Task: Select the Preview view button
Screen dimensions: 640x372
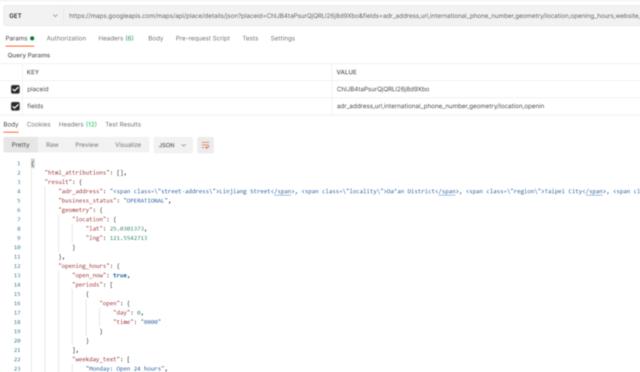Action: point(87,145)
